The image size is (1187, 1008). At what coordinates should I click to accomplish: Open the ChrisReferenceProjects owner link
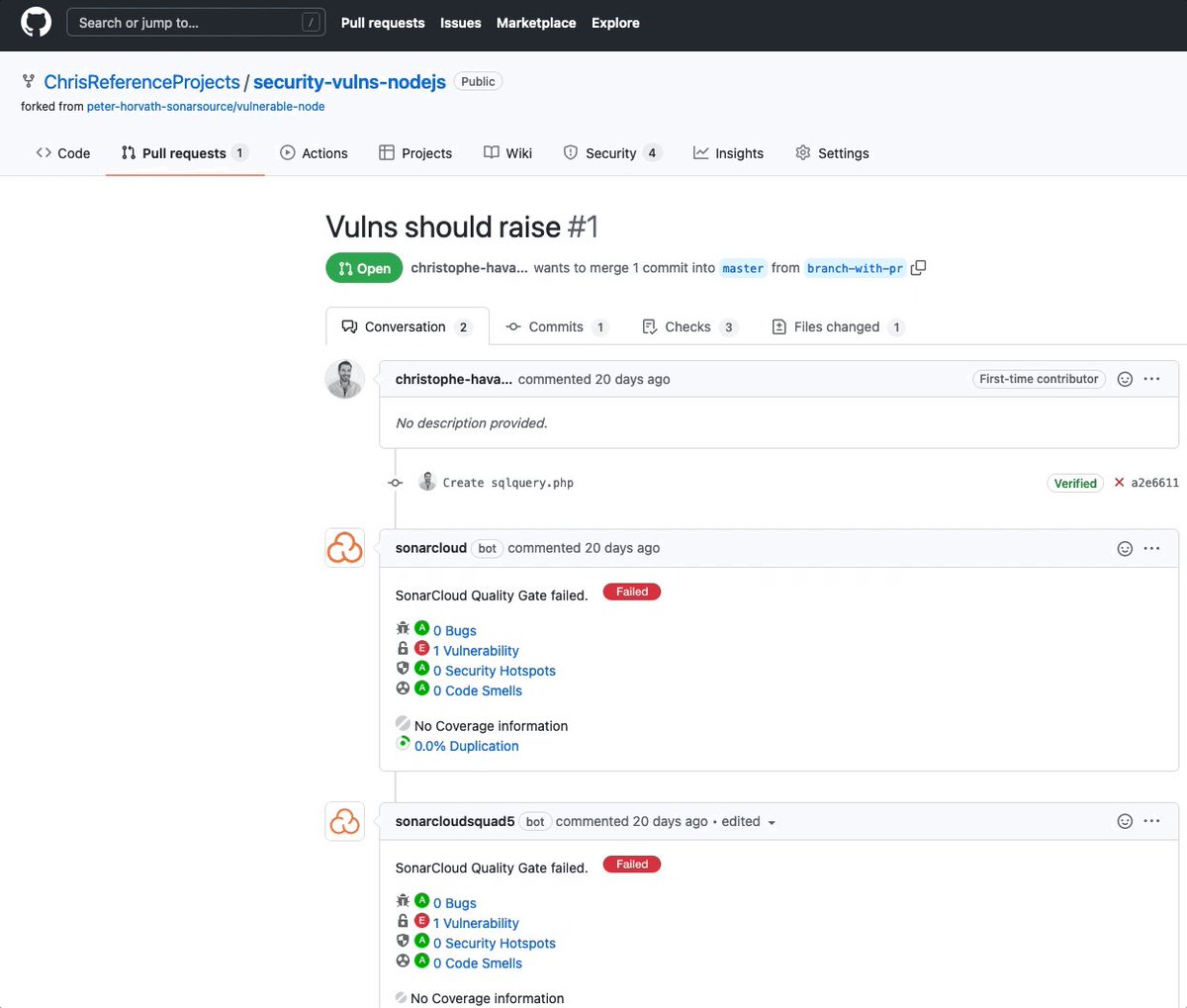(x=141, y=82)
